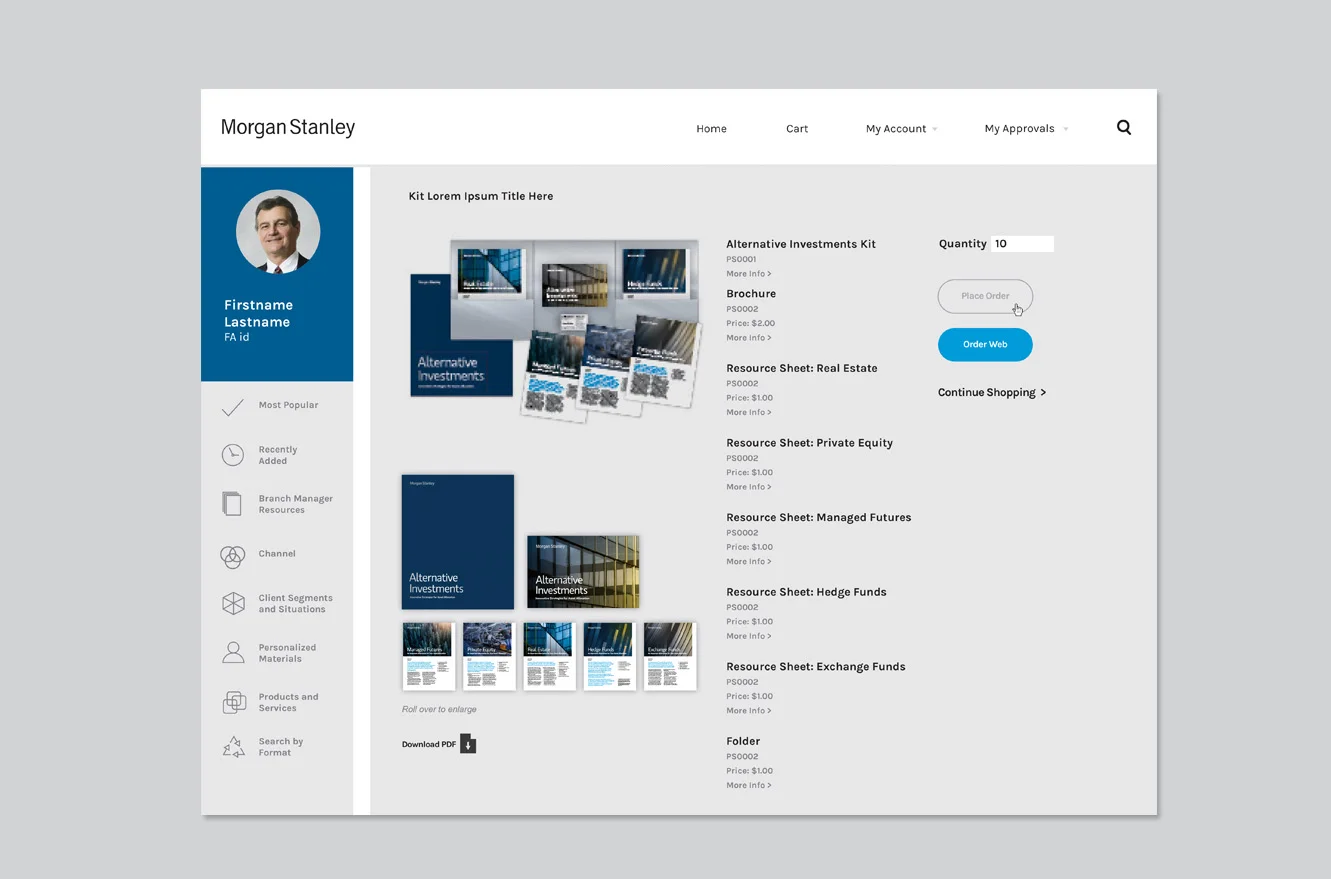Click the advisor profile photo
Image resolution: width=1331 pixels, height=879 pixels.
(x=278, y=232)
